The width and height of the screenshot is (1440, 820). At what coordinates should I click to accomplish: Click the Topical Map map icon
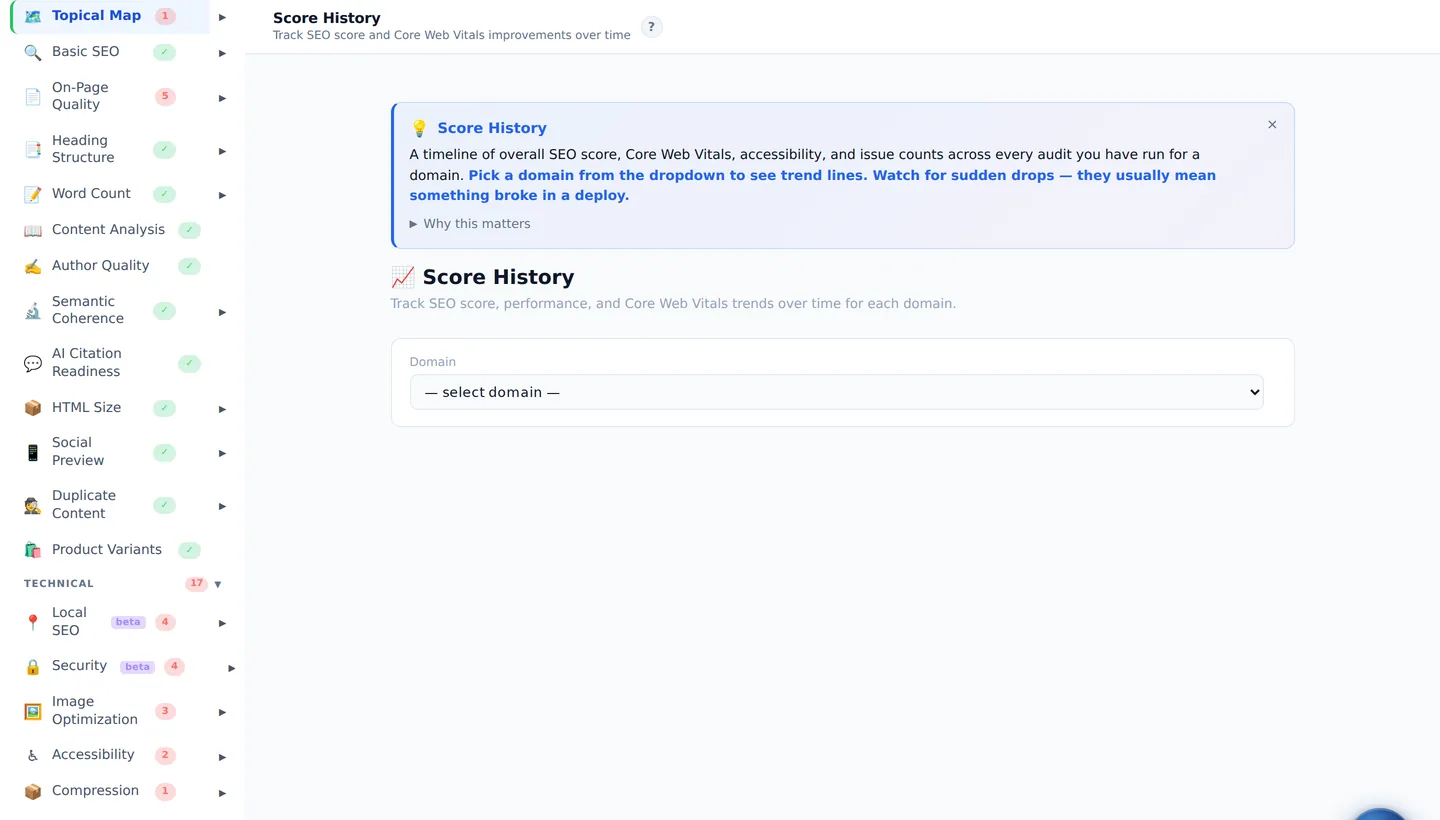click(33, 16)
